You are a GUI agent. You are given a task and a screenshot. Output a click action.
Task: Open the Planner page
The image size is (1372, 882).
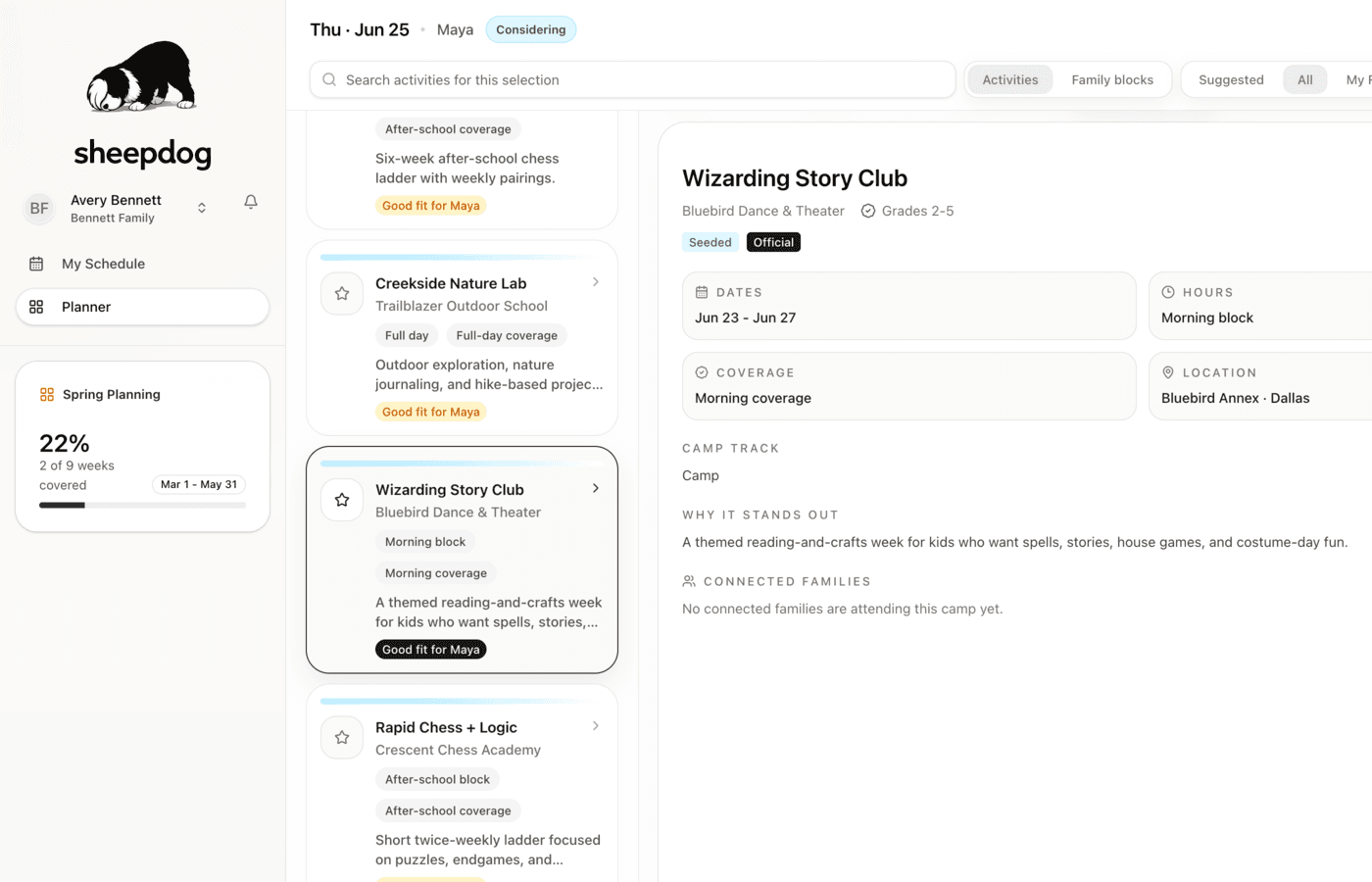pyautogui.click(x=142, y=307)
